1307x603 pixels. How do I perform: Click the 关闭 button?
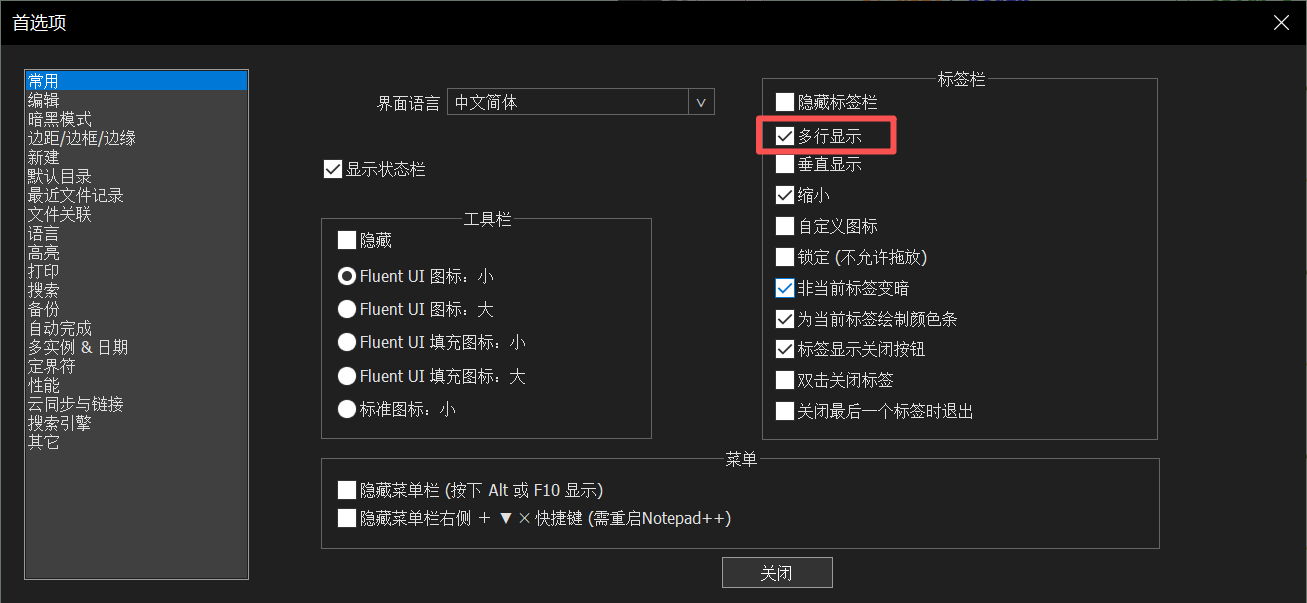(777, 573)
